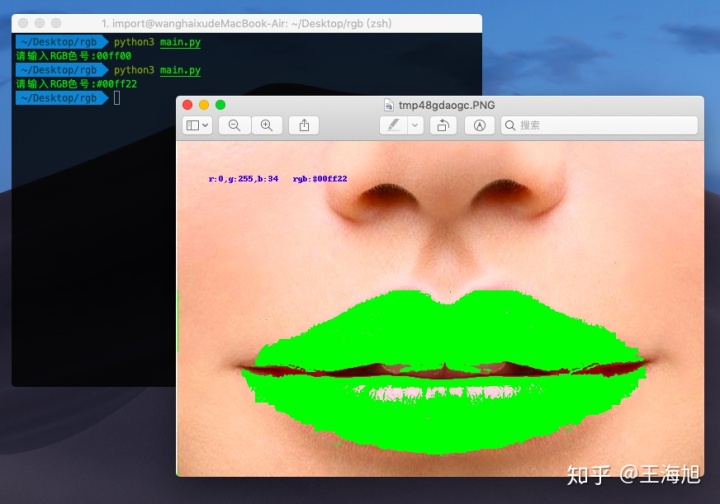This screenshot has width=720, height=504.
Task: Click the tmp48gdaogc.PNG window title
Action: click(447, 105)
